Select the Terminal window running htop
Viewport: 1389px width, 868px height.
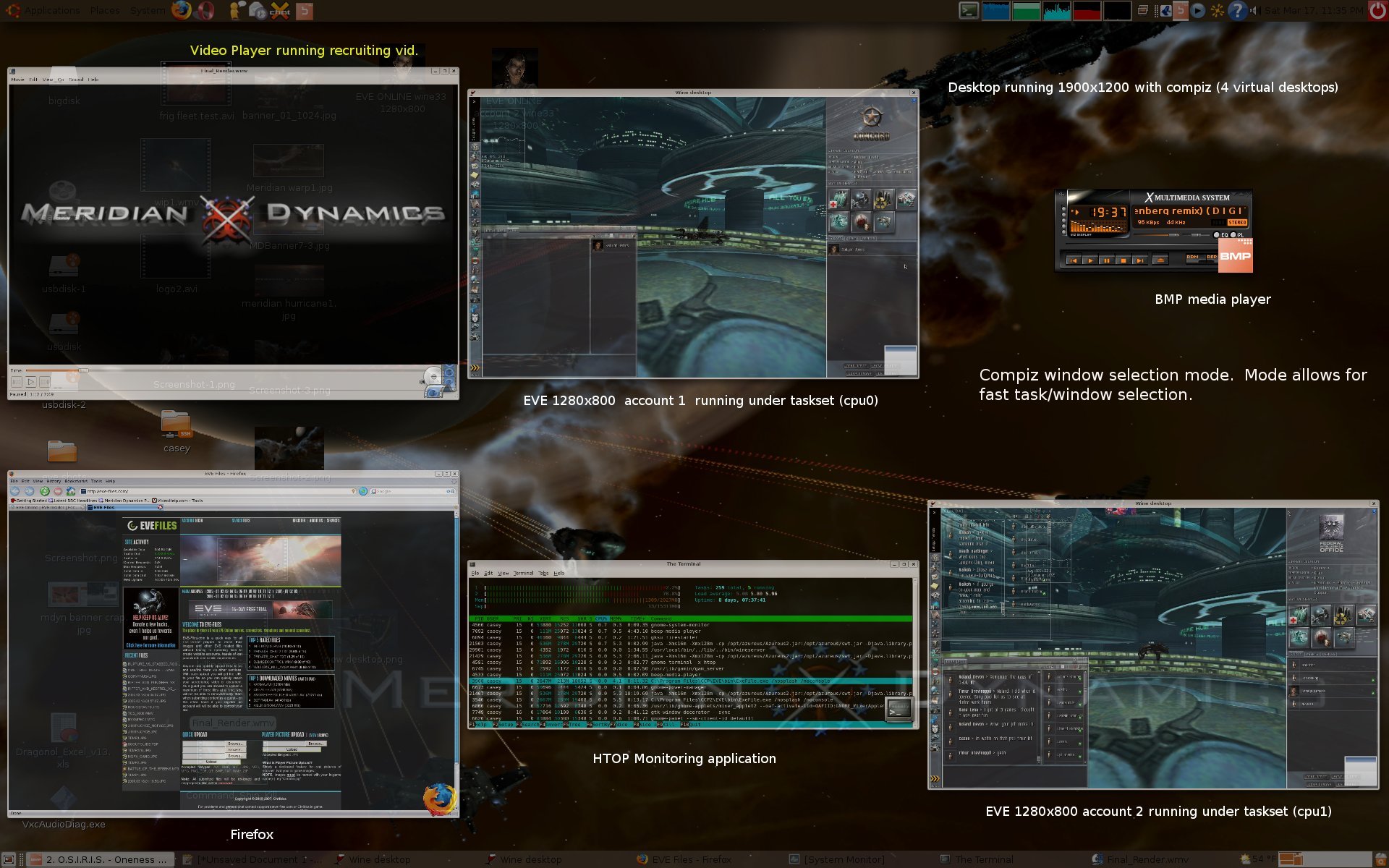[x=693, y=644]
